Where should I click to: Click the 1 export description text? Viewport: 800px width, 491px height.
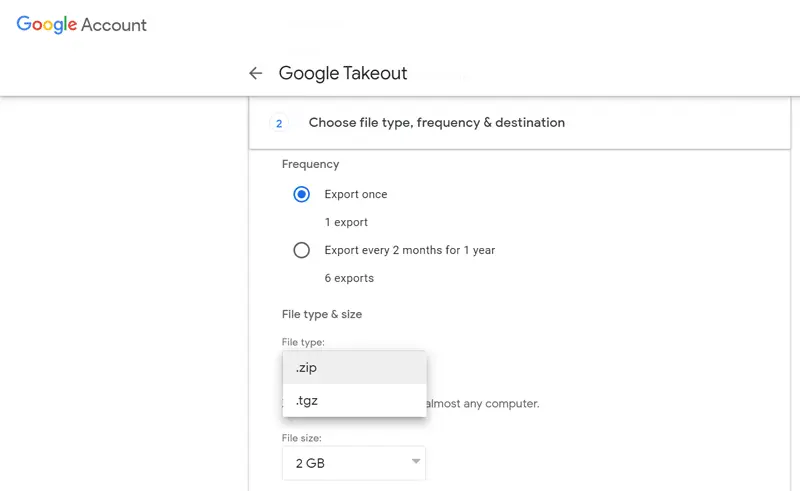click(x=346, y=222)
